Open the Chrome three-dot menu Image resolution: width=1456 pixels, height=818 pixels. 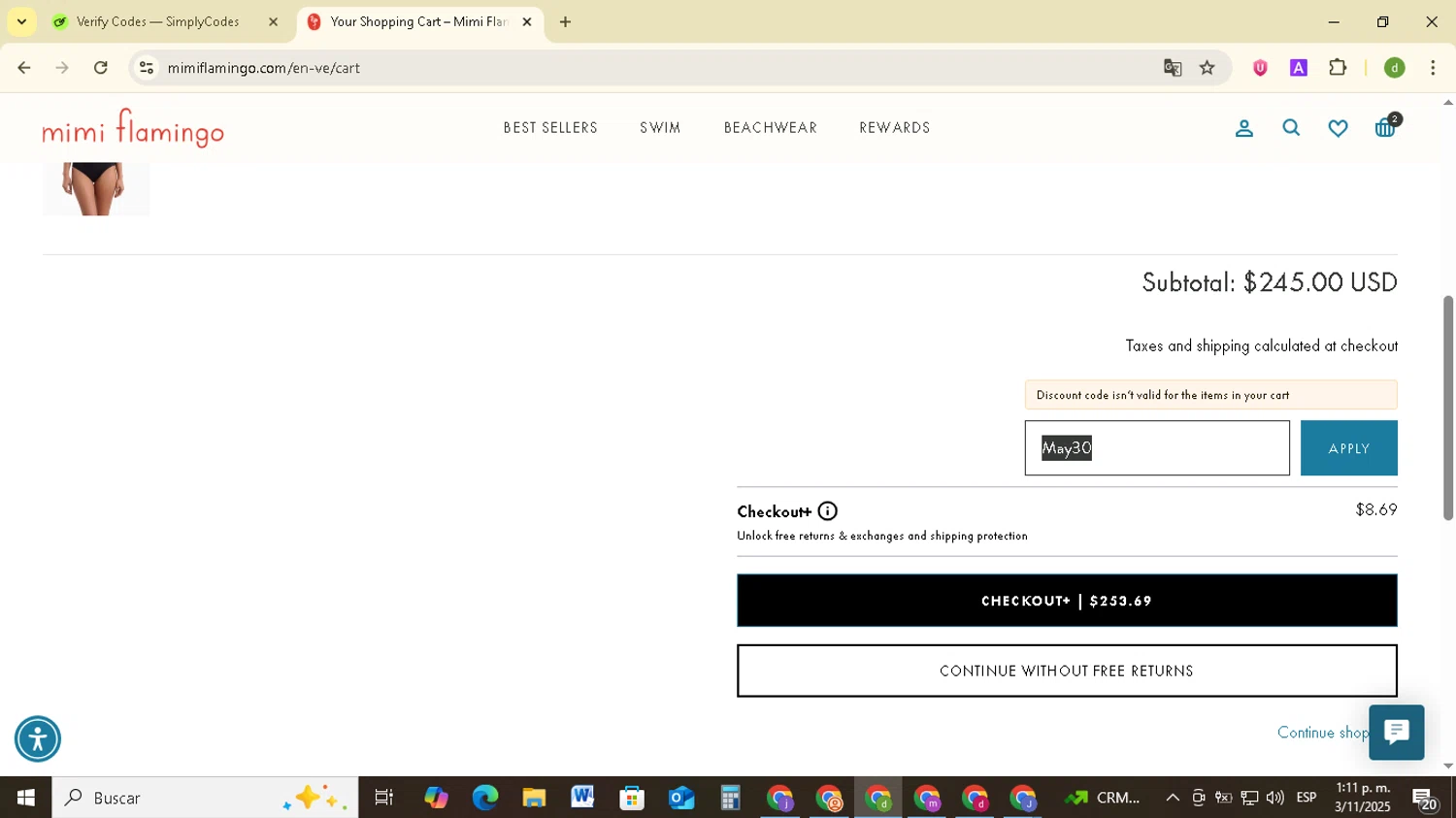tap(1433, 68)
